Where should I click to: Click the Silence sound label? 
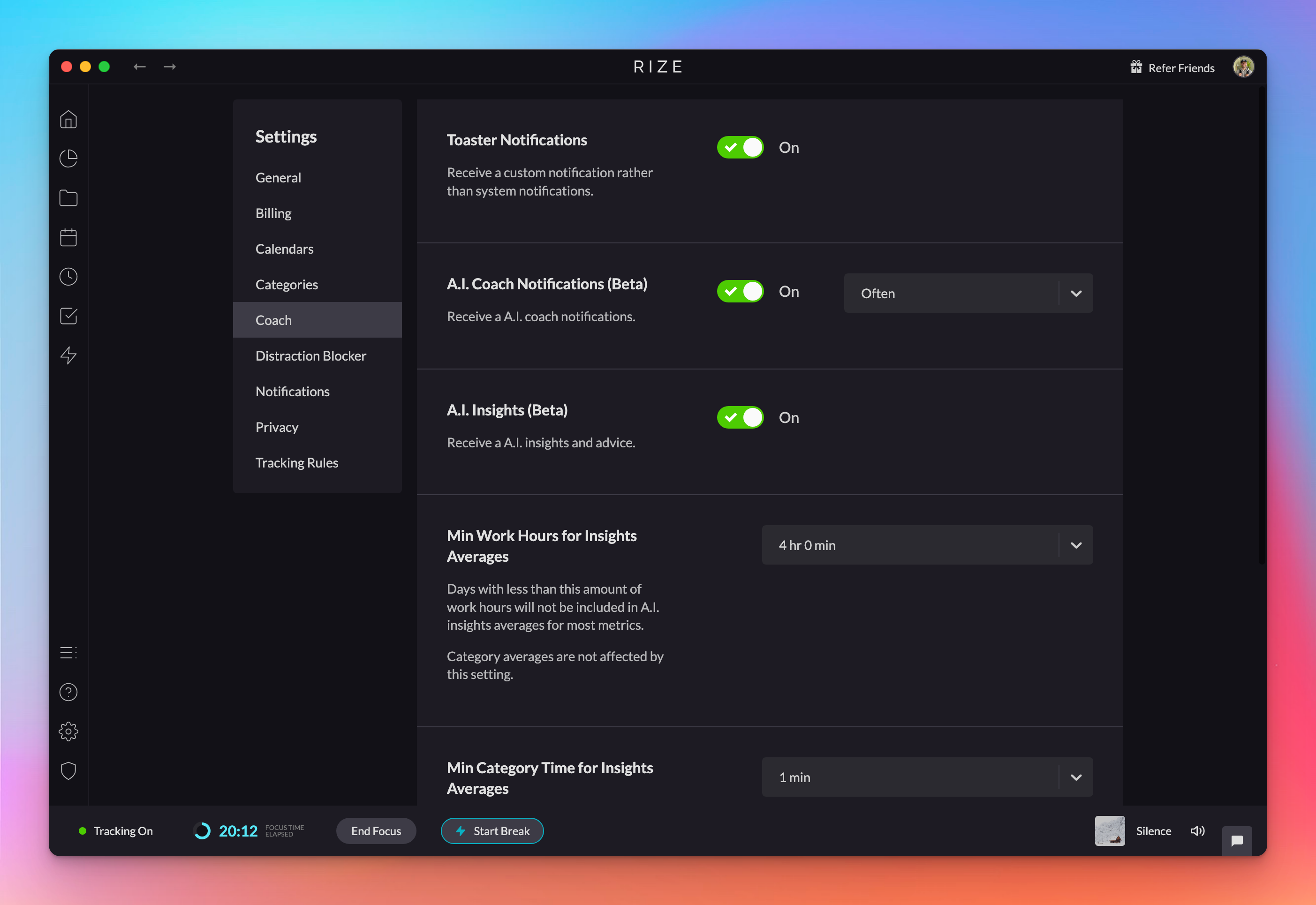tap(1153, 831)
